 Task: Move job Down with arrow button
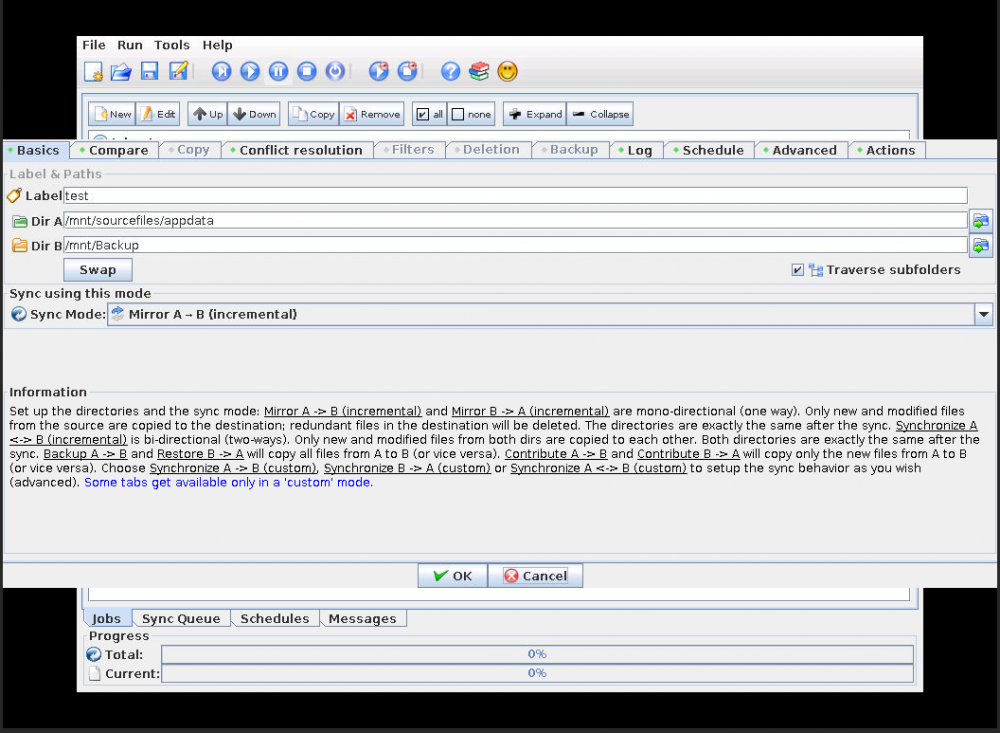(x=254, y=114)
